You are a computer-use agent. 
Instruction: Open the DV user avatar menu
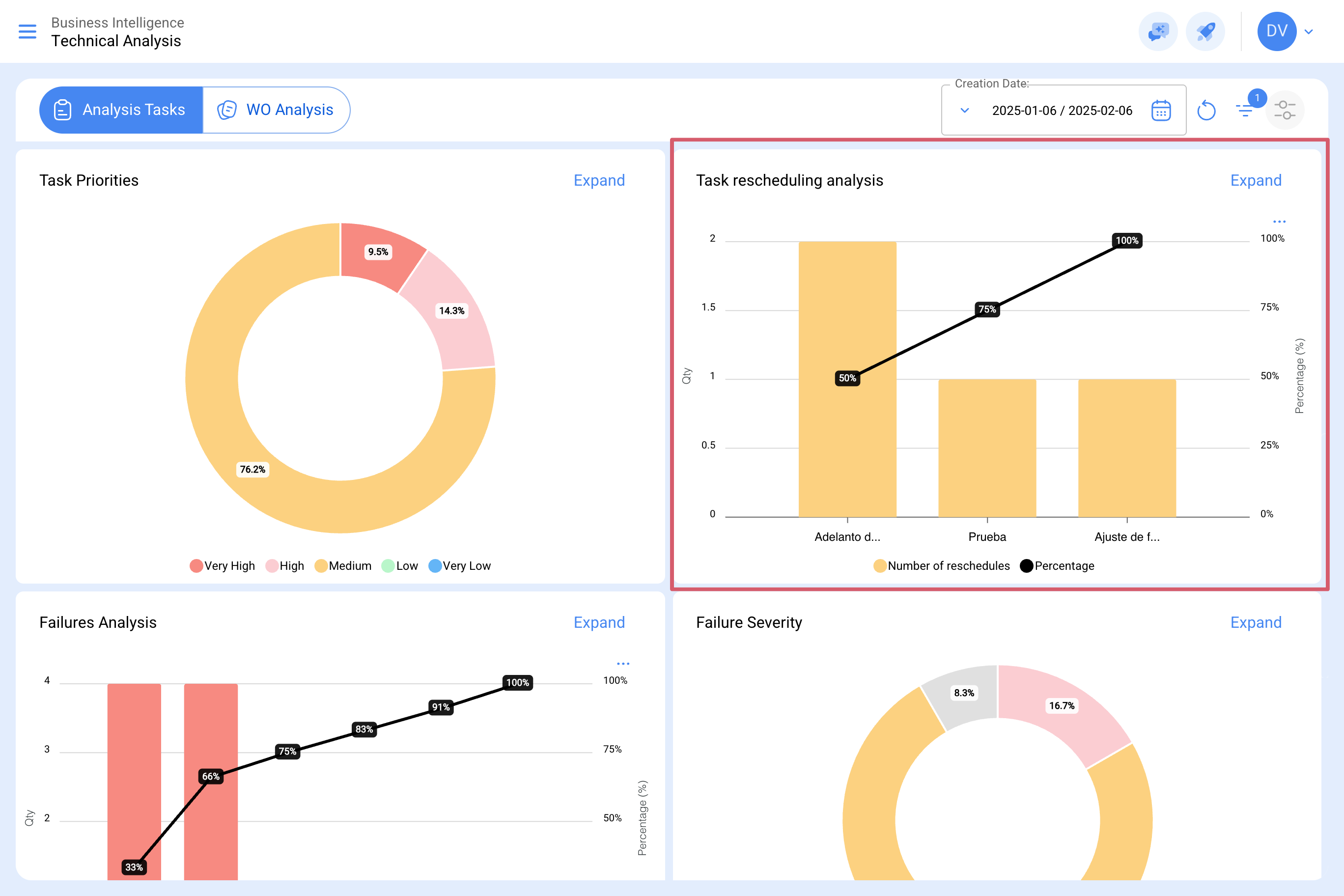1277,31
